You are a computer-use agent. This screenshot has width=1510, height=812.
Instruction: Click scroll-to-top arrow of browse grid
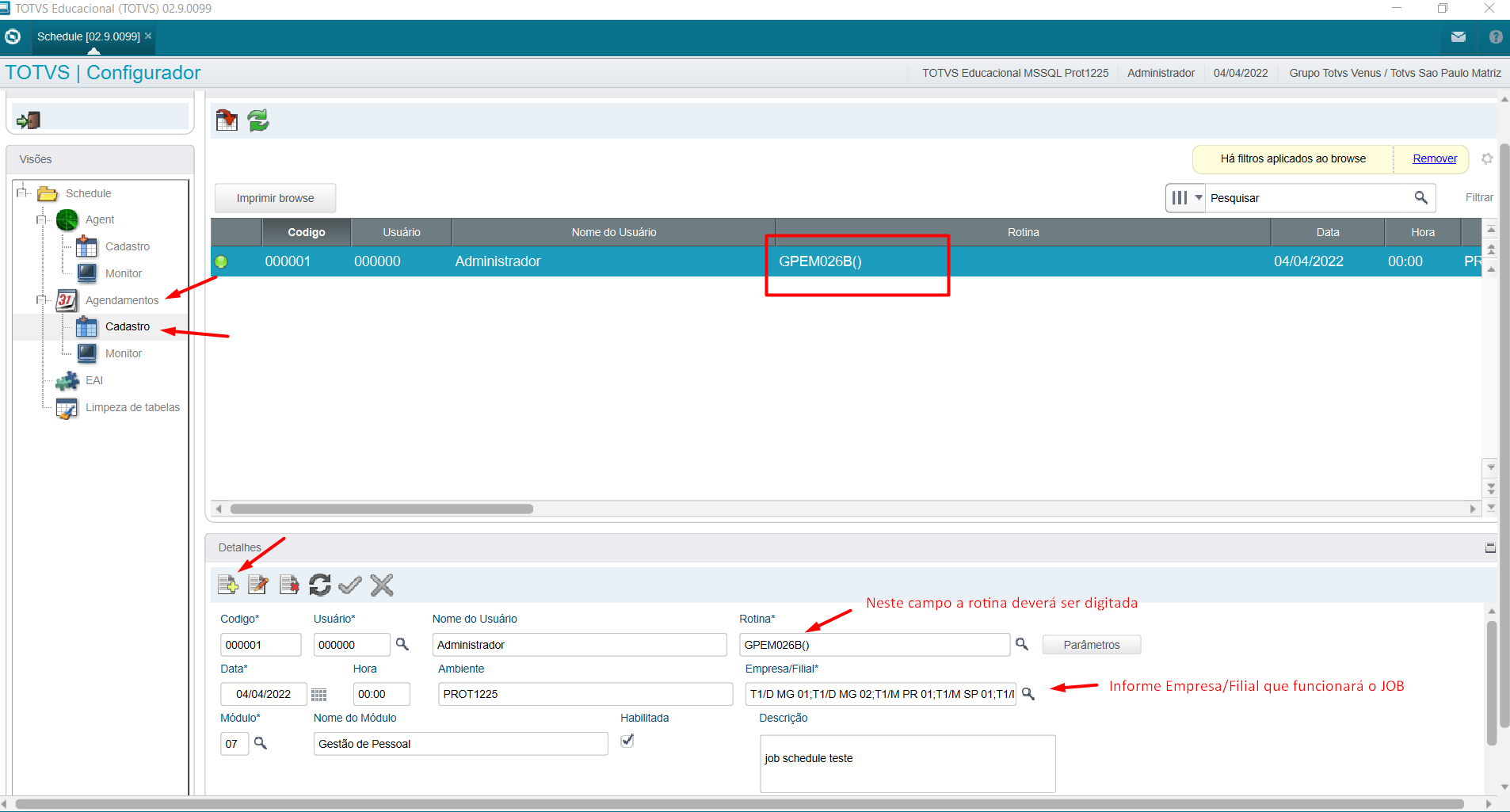pyautogui.click(x=1491, y=230)
